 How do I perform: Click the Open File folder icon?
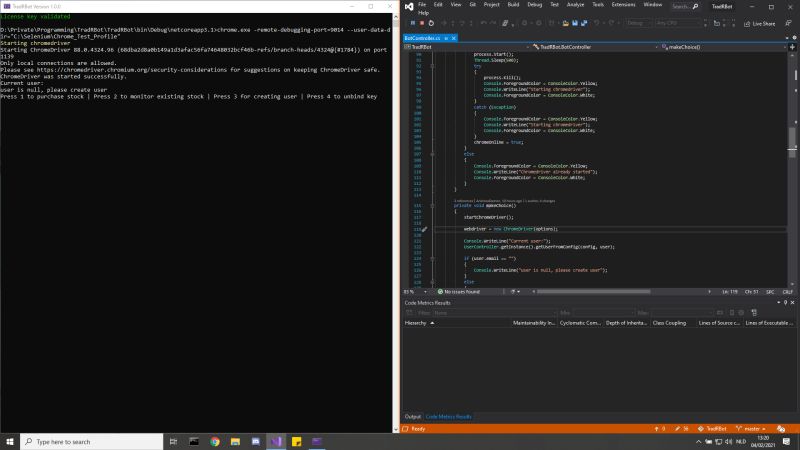(565, 23)
